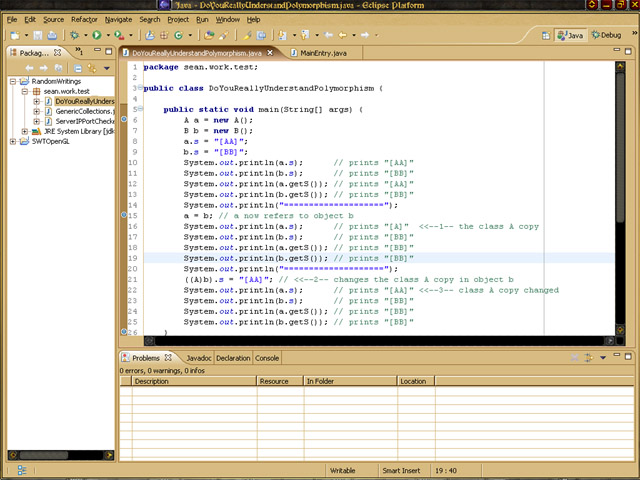Viewport: 640px width, 480px height.
Task: Click the New file toolbar icon
Action: [15, 36]
